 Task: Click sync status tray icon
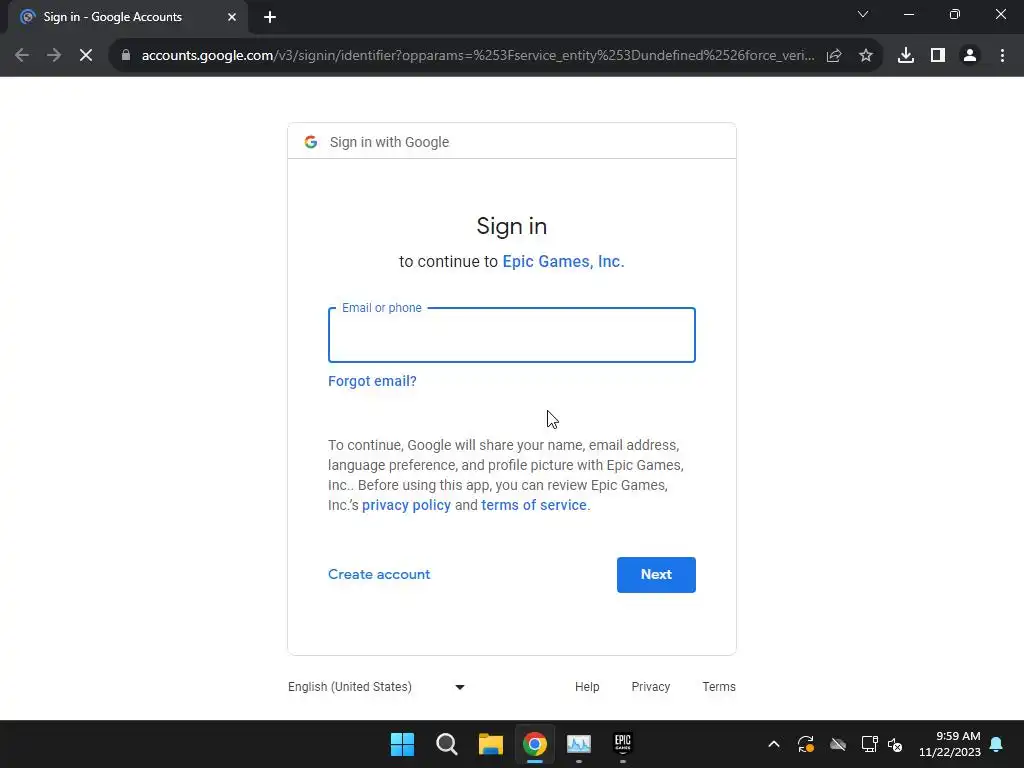pos(806,744)
